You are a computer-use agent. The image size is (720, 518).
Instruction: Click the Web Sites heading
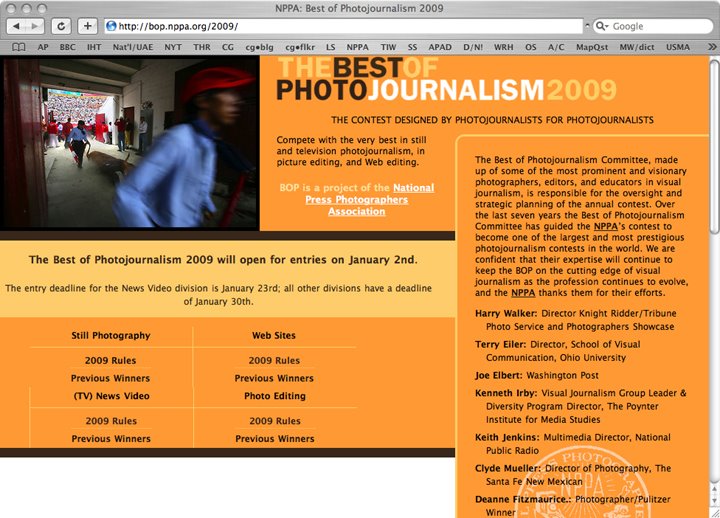click(274, 336)
